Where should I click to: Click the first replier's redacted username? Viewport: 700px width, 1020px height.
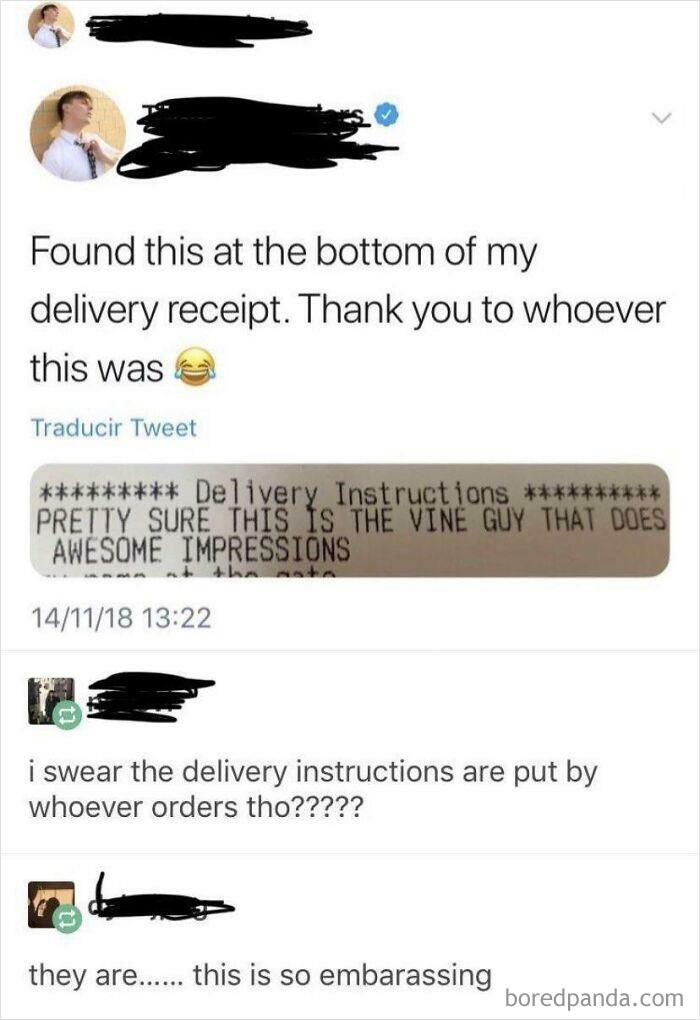pyautogui.click(x=150, y=697)
